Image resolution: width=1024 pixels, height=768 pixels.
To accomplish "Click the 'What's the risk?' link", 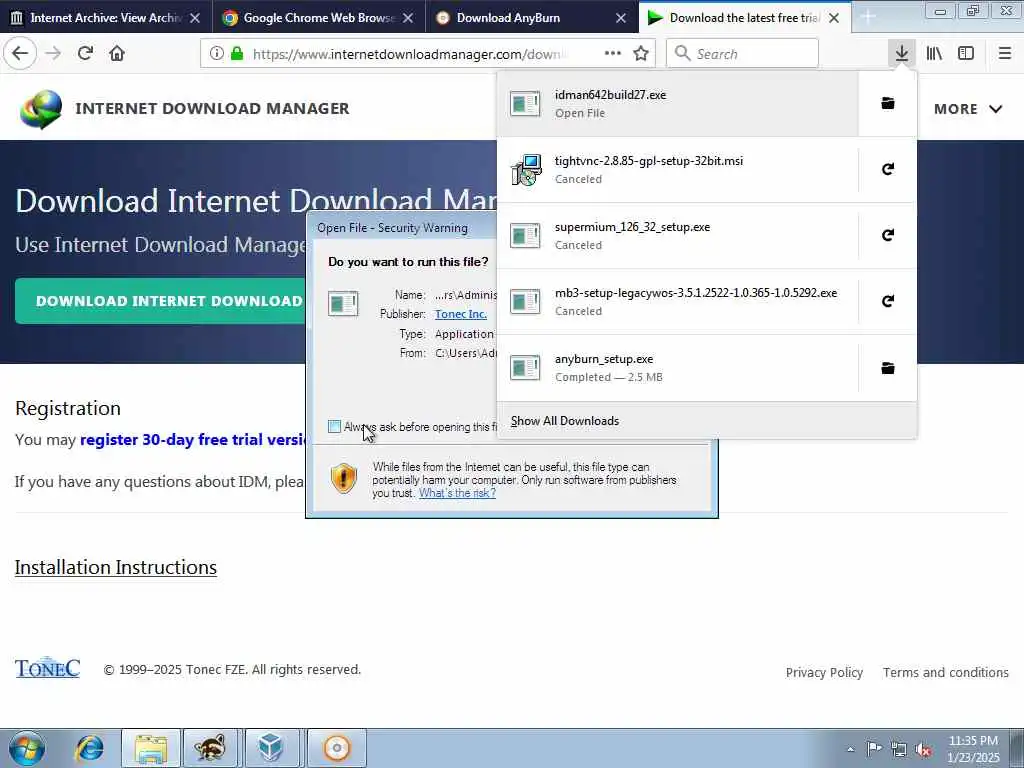I will (457, 493).
